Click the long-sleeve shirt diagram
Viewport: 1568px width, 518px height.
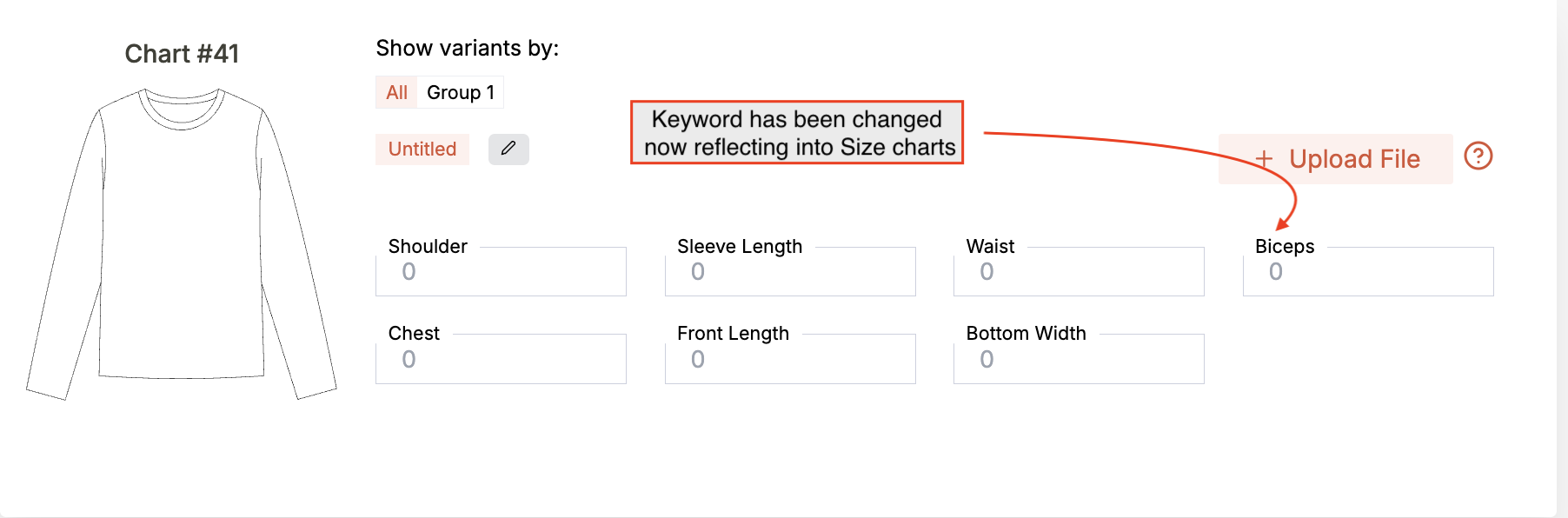coord(181,243)
